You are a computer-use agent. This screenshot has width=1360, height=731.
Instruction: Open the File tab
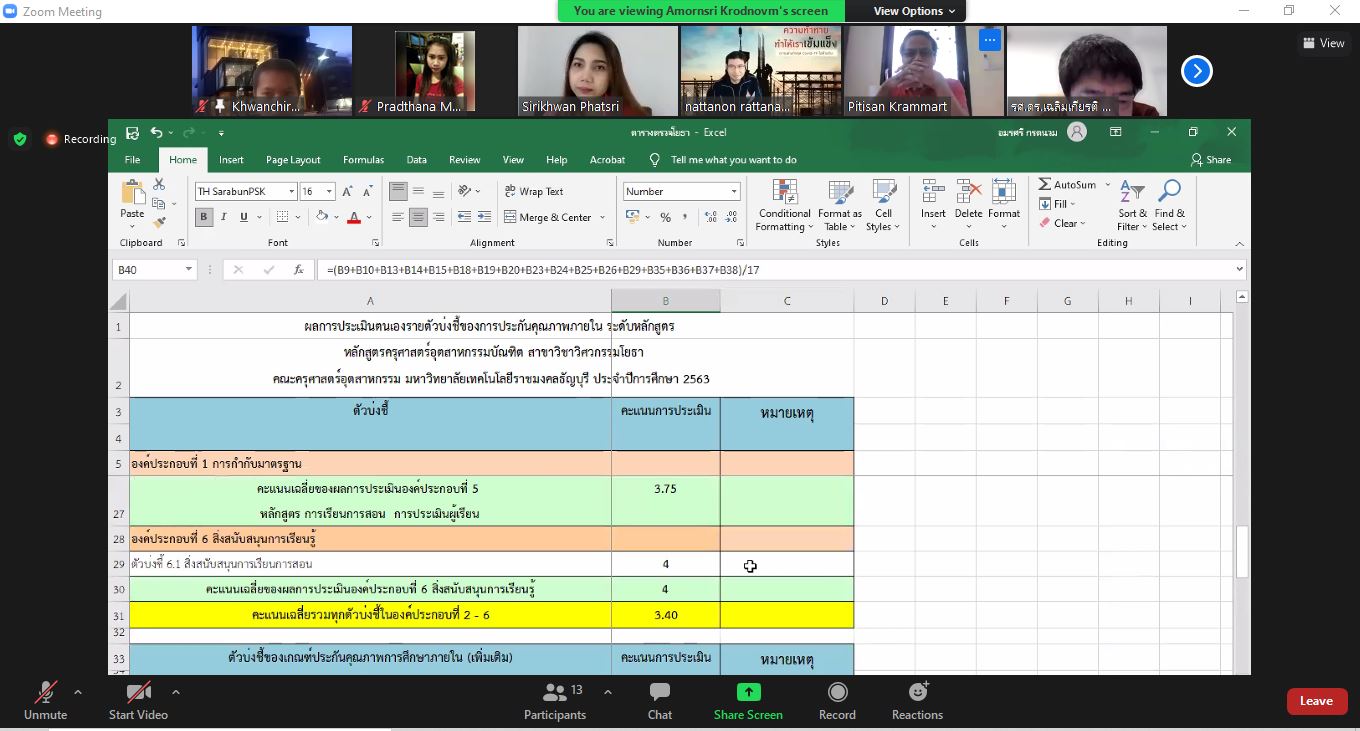tap(132, 160)
